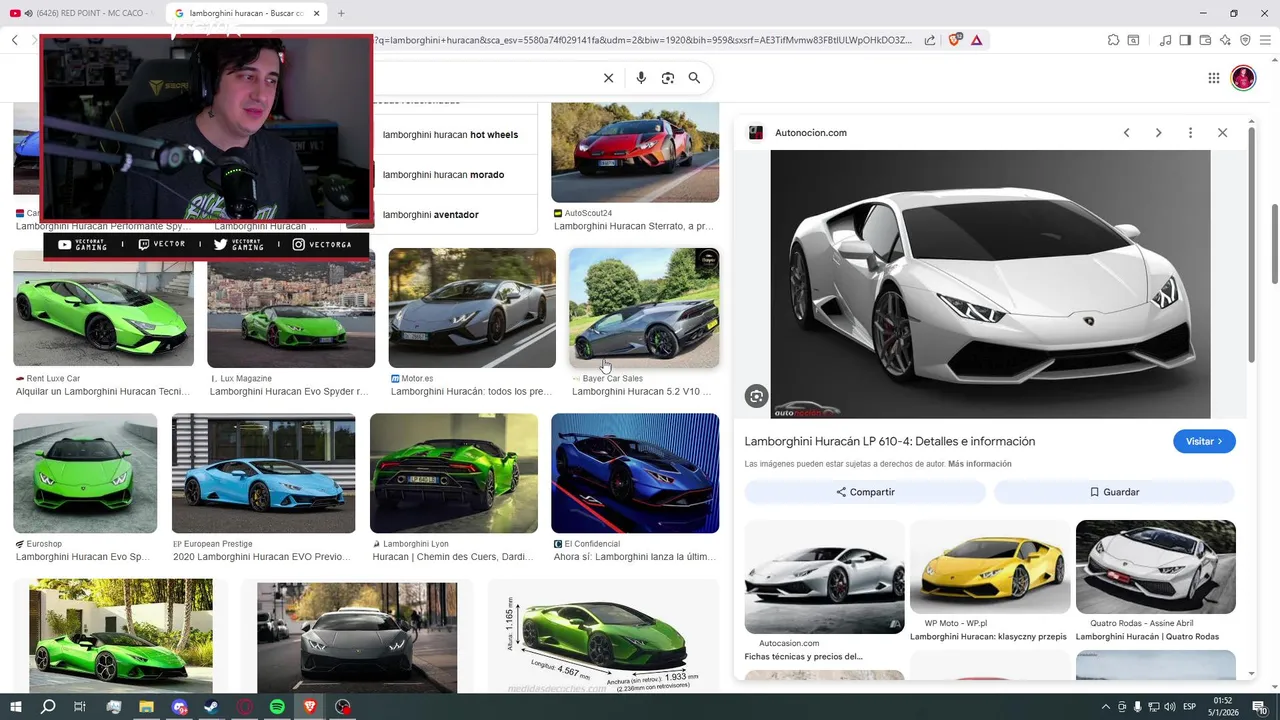
Task: Open the media control music icon
Action: [1165, 40]
